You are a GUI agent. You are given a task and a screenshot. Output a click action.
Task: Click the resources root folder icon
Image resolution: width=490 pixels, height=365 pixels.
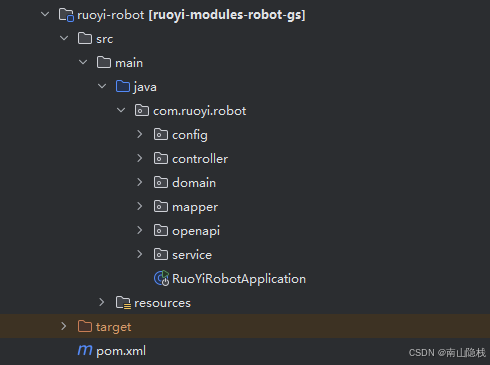tap(123, 303)
